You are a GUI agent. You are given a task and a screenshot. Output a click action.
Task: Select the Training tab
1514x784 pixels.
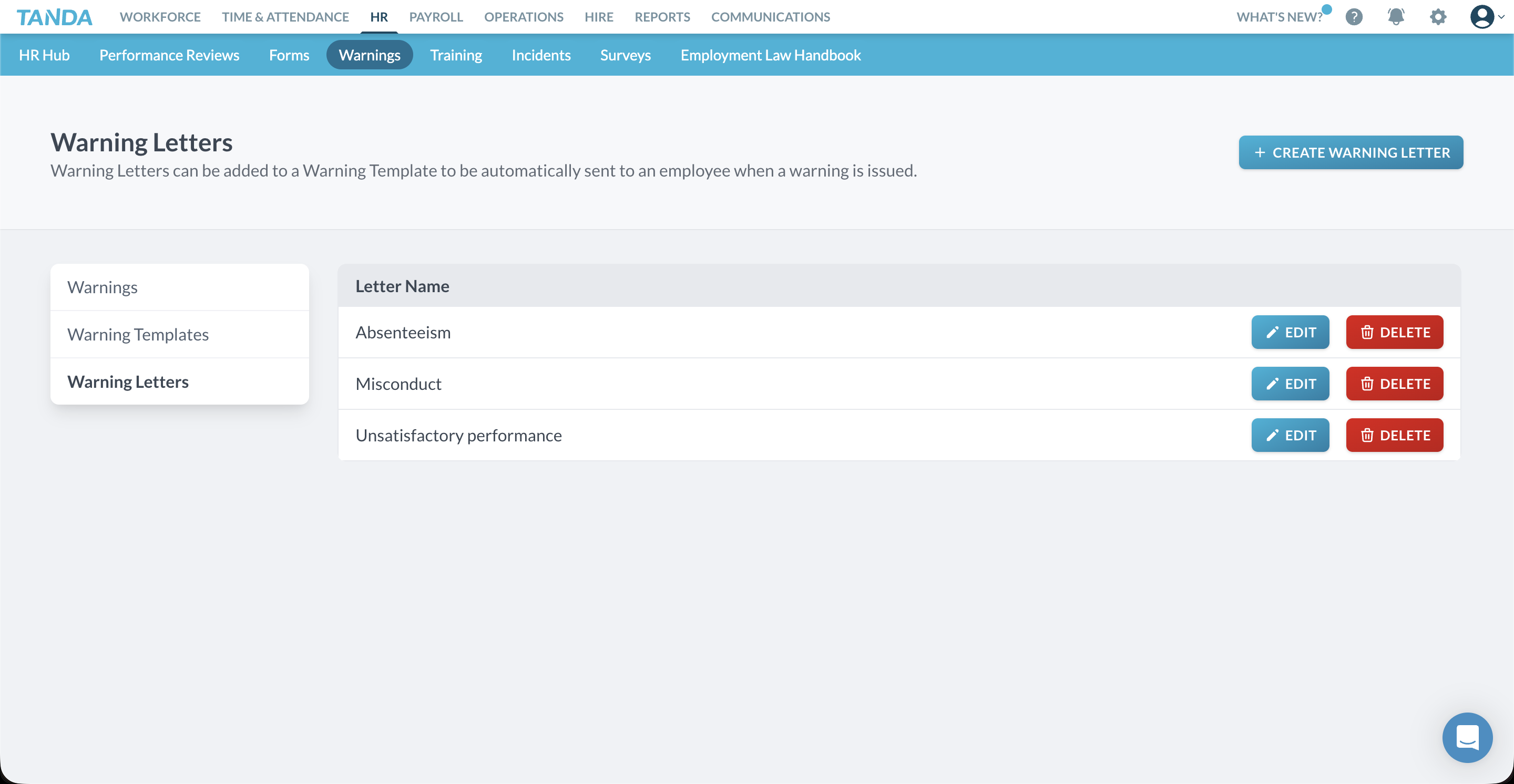[x=456, y=55]
